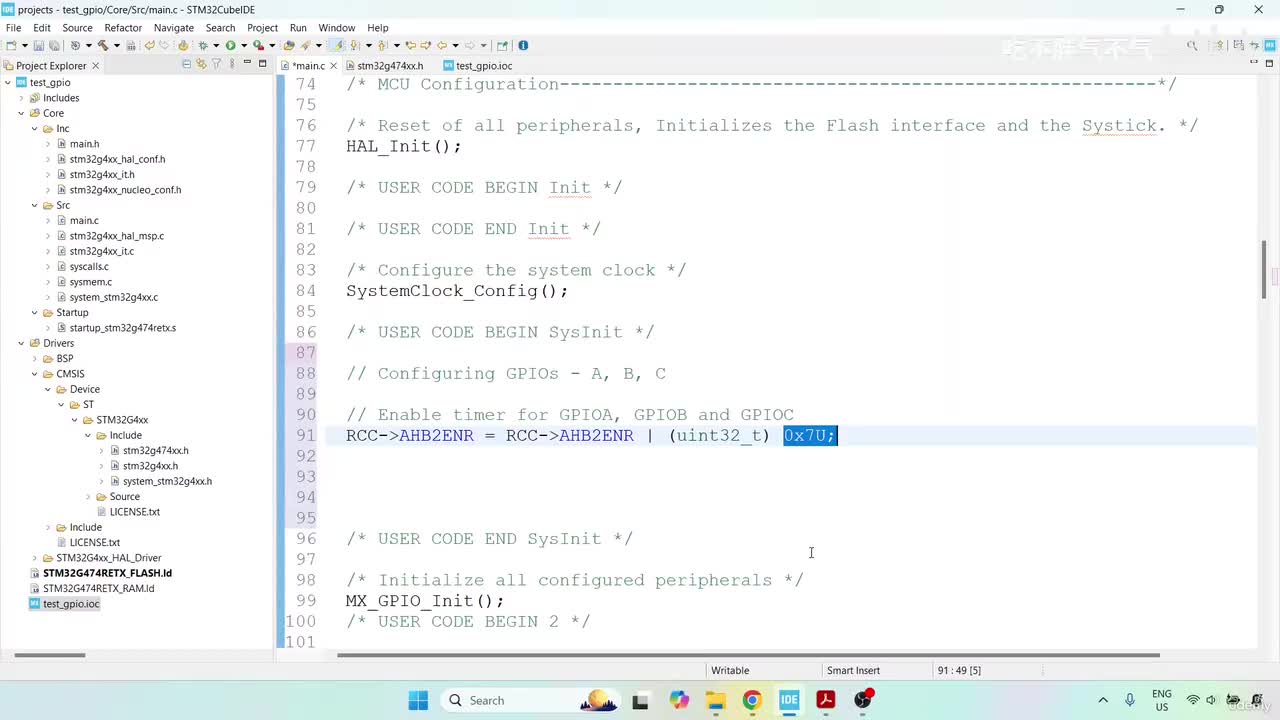Launch Debug with the bug icon
The image size is (1280, 720).
(202, 45)
